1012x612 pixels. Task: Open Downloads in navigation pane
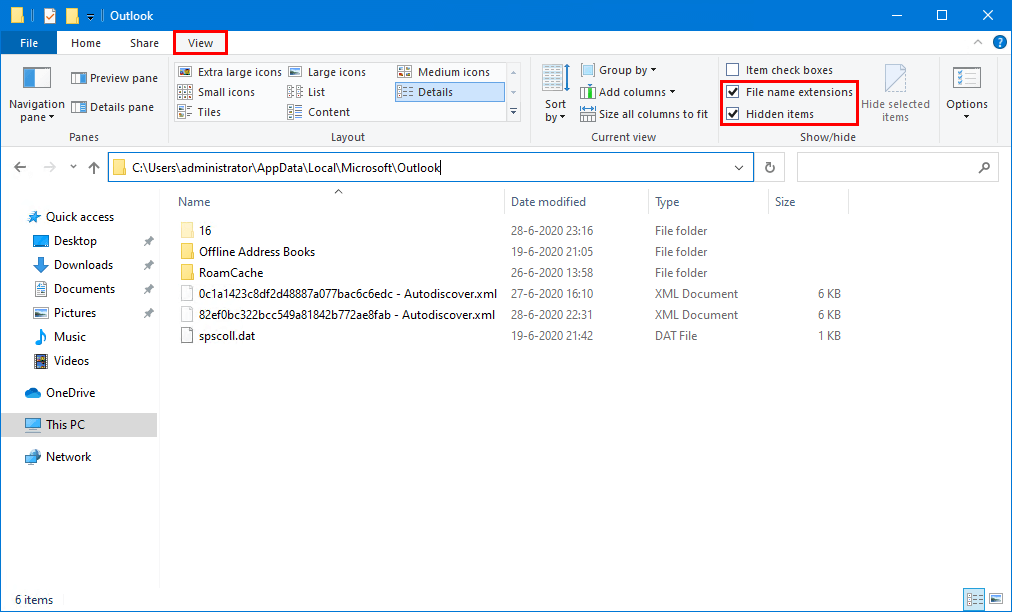[83, 265]
